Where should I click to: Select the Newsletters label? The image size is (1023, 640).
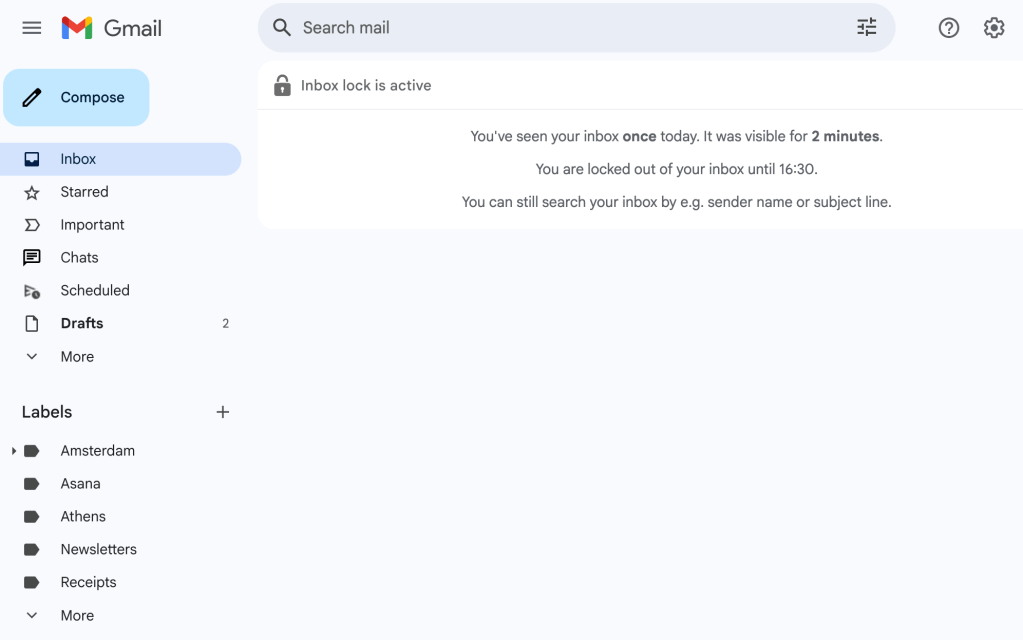tap(98, 550)
